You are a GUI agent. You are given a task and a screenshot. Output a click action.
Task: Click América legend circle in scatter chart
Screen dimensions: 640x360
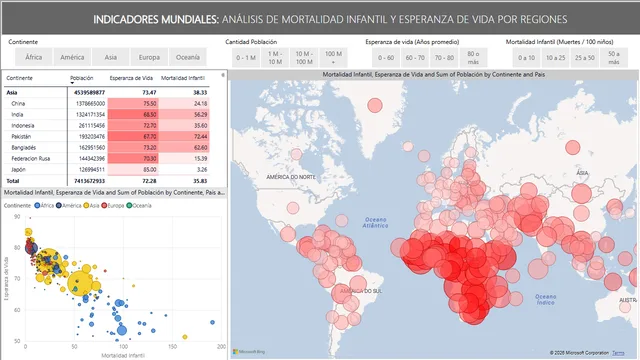[x=59, y=205]
